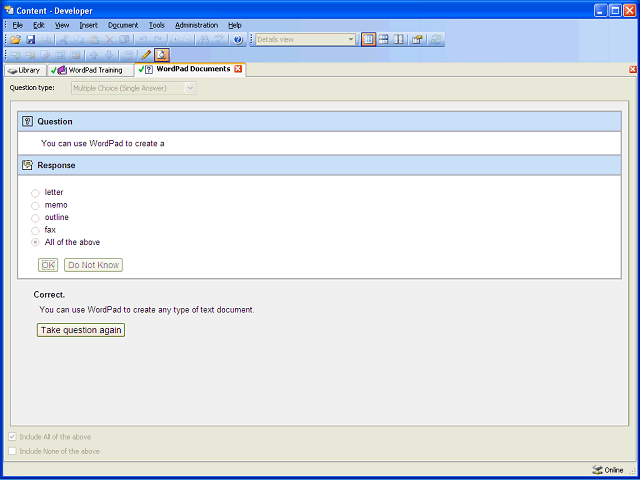Image resolution: width=640 pixels, height=480 pixels.
Task: Click the Do Not Know button
Action: point(93,265)
